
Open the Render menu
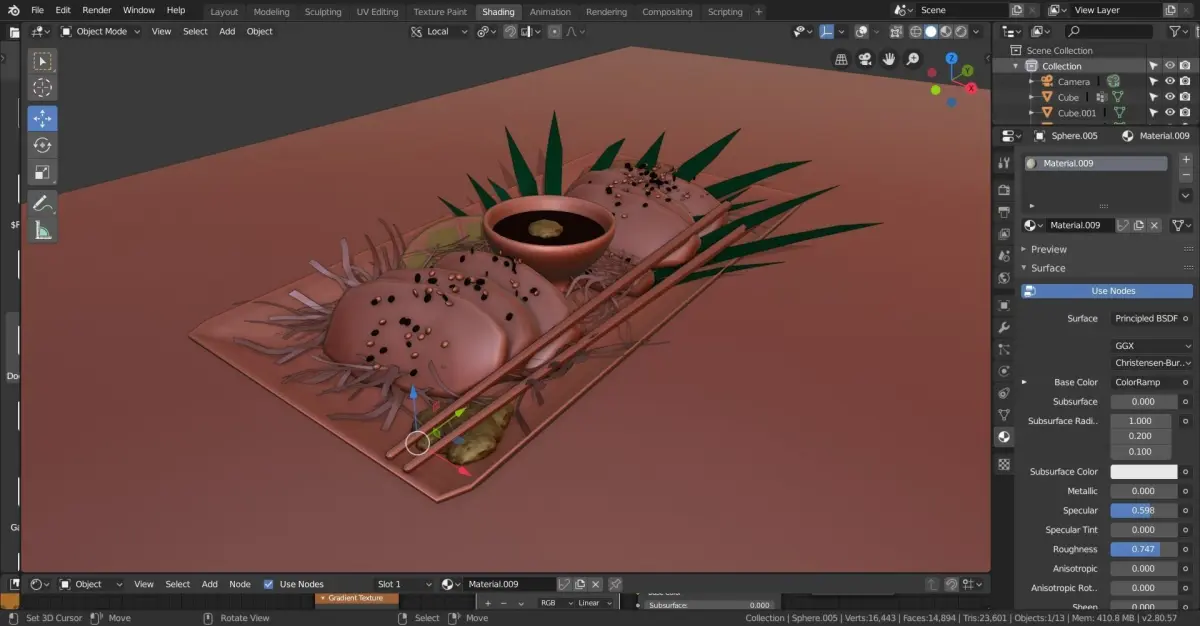click(x=97, y=10)
